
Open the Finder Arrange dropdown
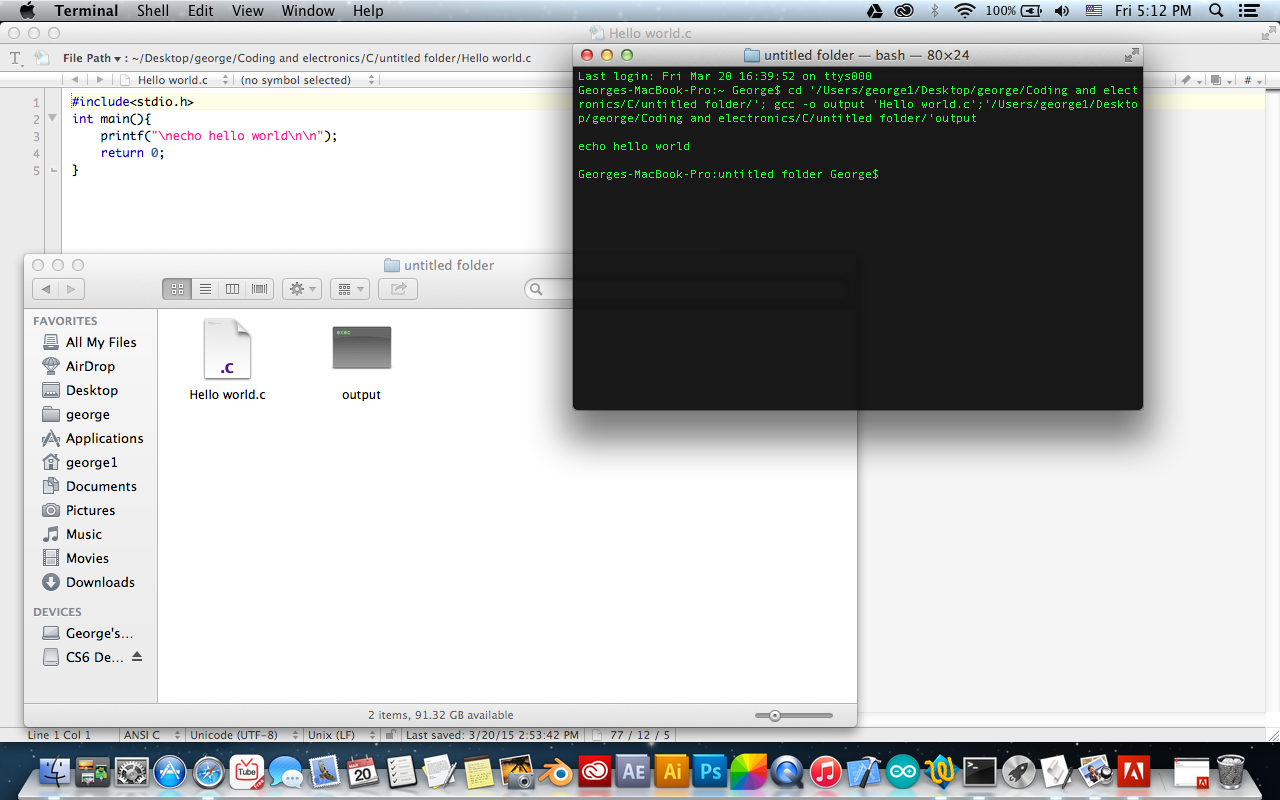coord(349,289)
